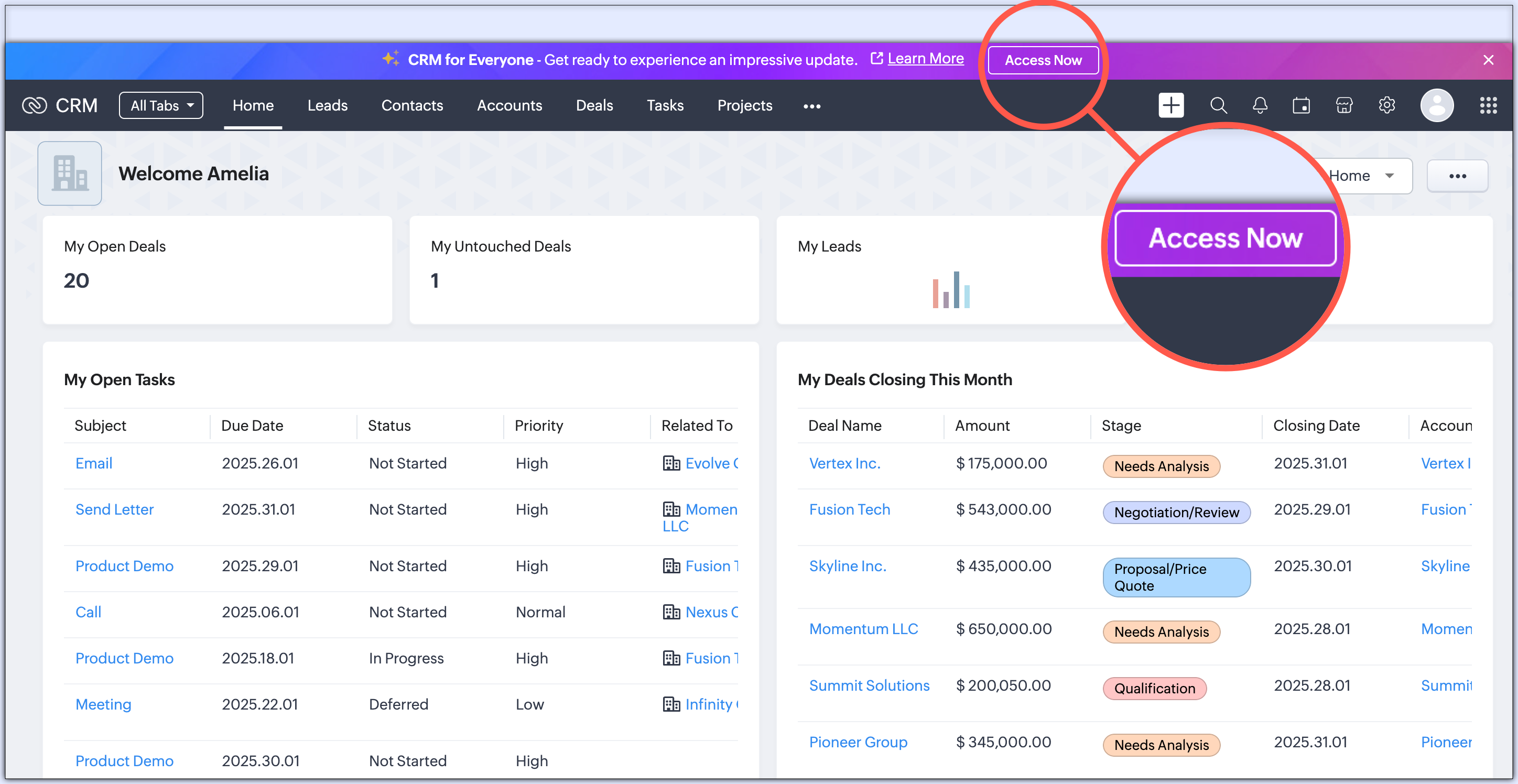Screen dimensions: 1518x784
Task: Open the calendar icon in navbar
Action: (x=1301, y=105)
